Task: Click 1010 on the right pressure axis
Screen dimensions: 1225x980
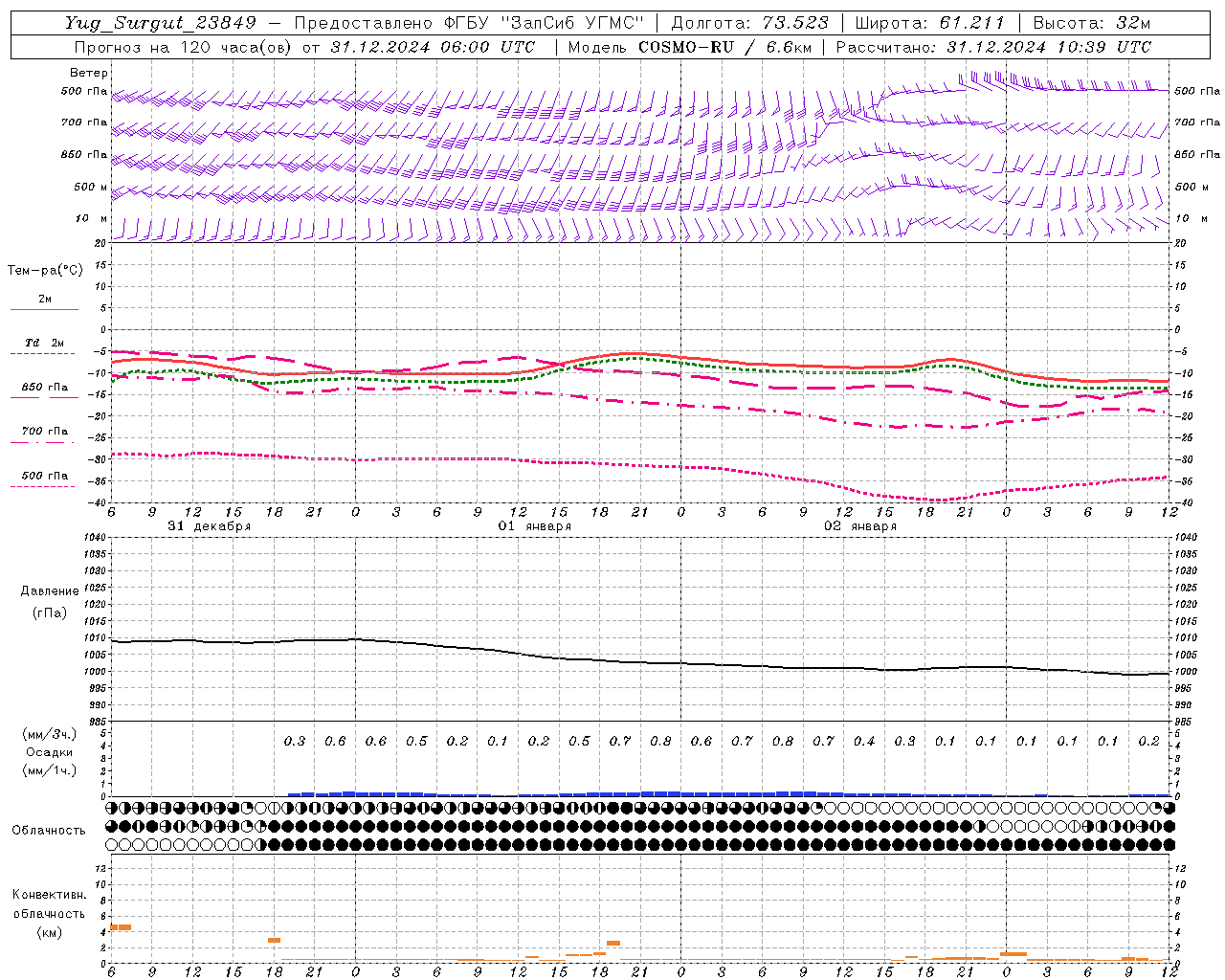Action: tap(1185, 638)
